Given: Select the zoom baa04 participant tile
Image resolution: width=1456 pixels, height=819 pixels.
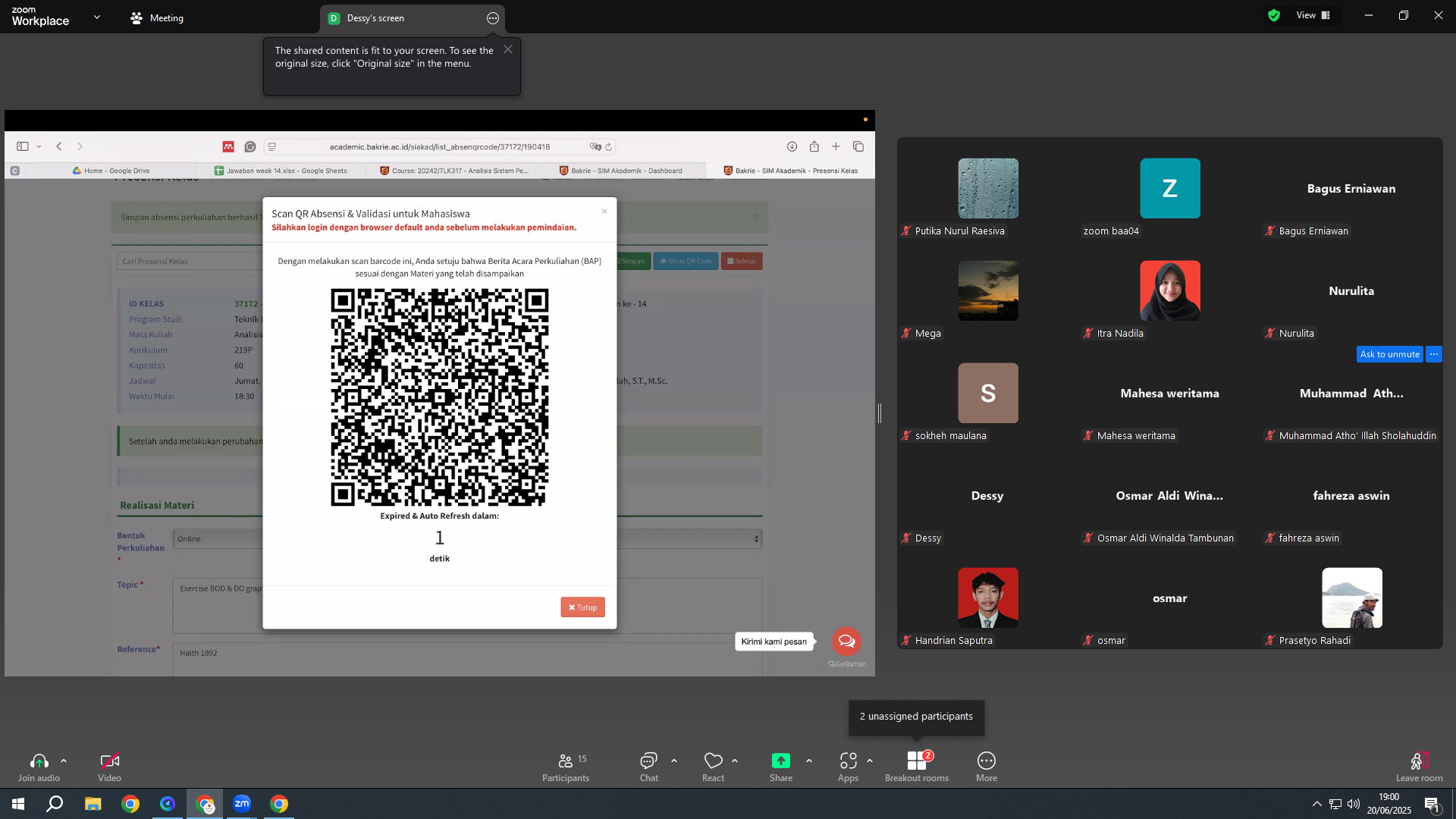Looking at the screenshot, I should pyautogui.click(x=1170, y=188).
